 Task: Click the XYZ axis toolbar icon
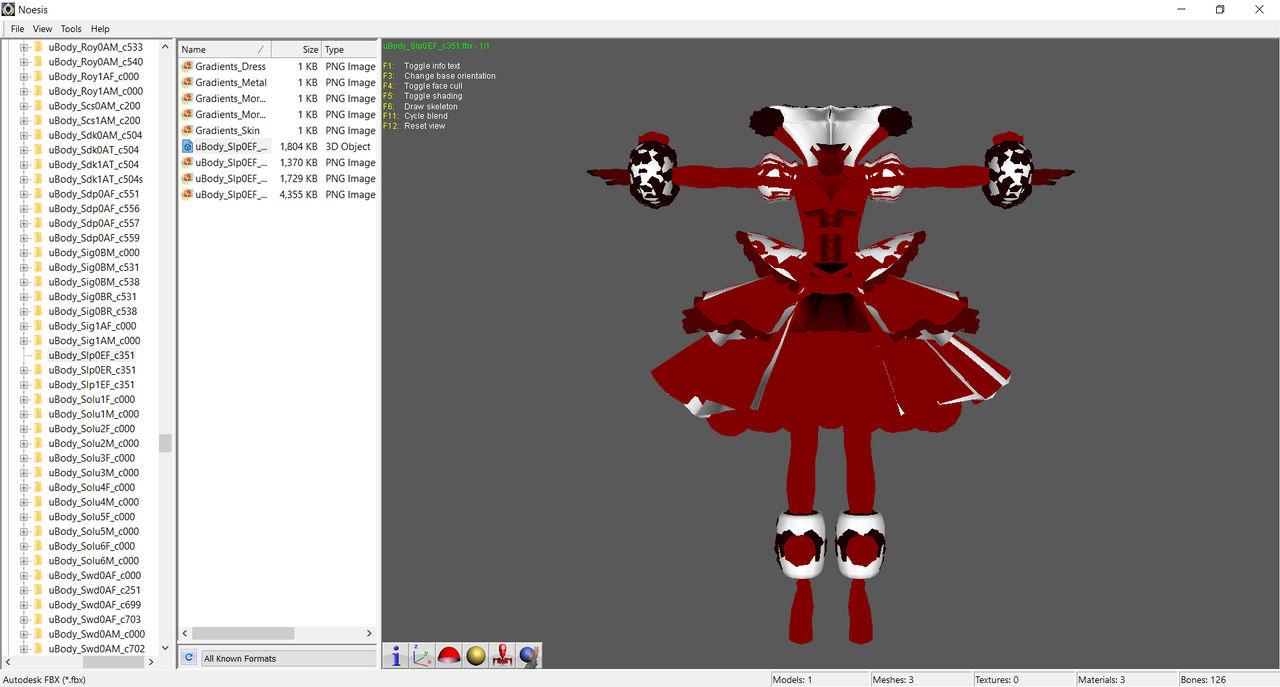coord(422,656)
